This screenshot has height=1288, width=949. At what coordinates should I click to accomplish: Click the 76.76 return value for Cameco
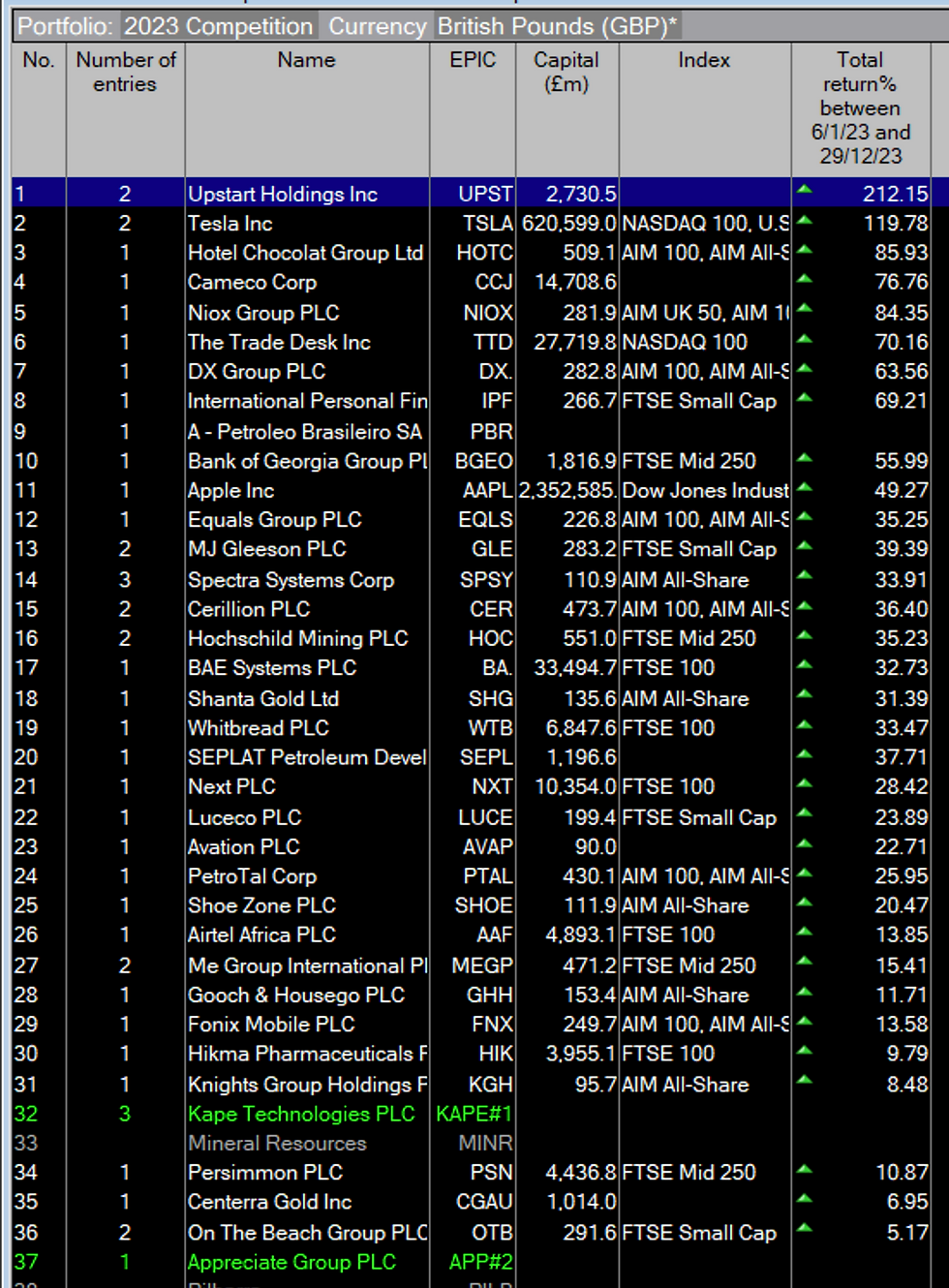click(902, 282)
